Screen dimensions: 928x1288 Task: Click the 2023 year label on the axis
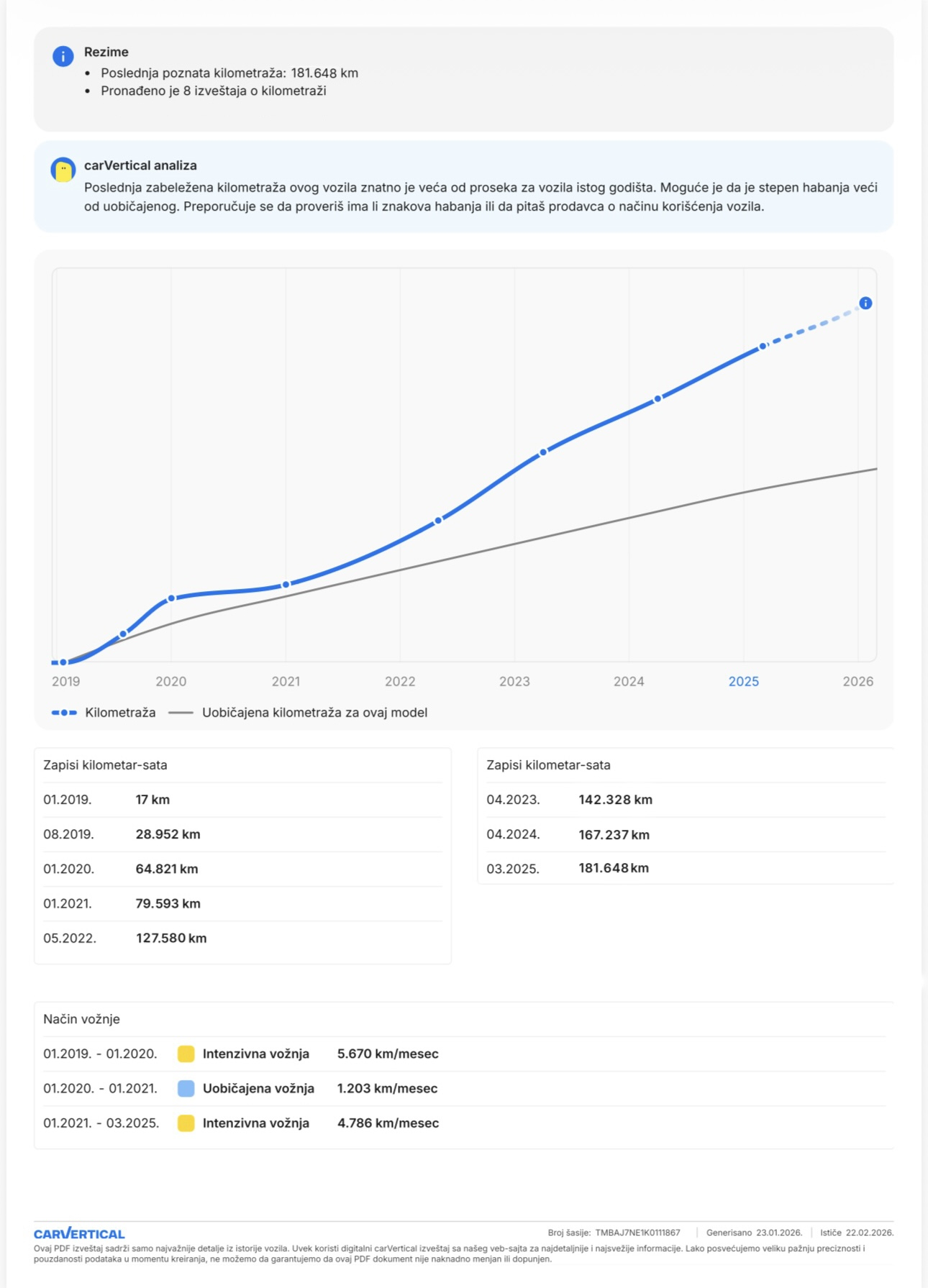click(514, 682)
